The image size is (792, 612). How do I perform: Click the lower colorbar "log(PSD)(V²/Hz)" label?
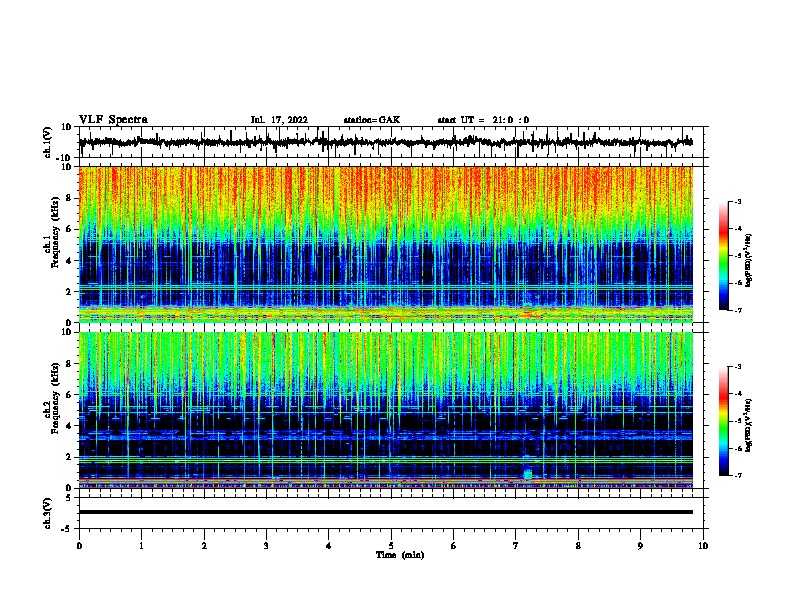(748, 425)
